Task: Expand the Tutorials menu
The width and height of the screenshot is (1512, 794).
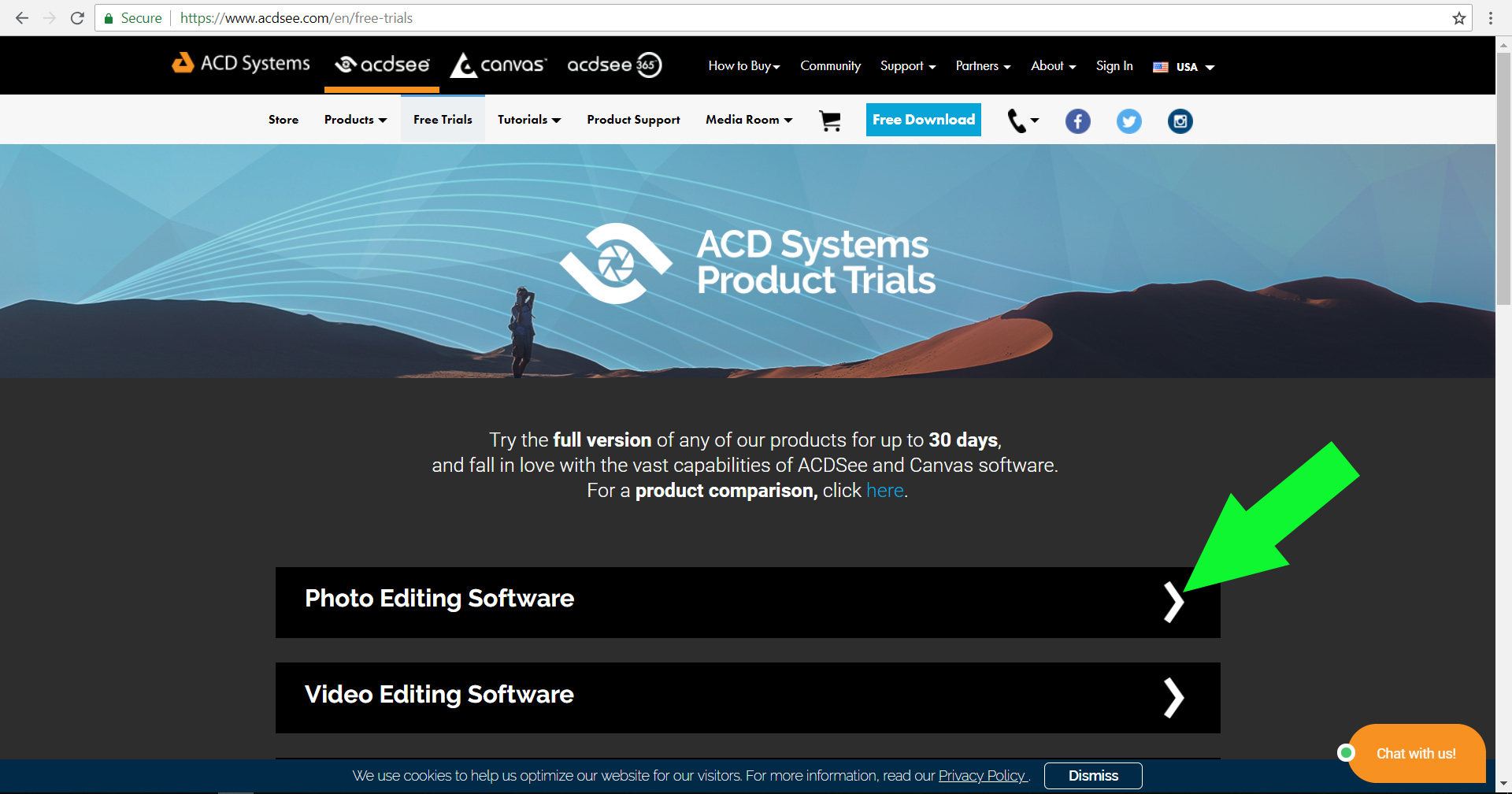Action: point(529,120)
